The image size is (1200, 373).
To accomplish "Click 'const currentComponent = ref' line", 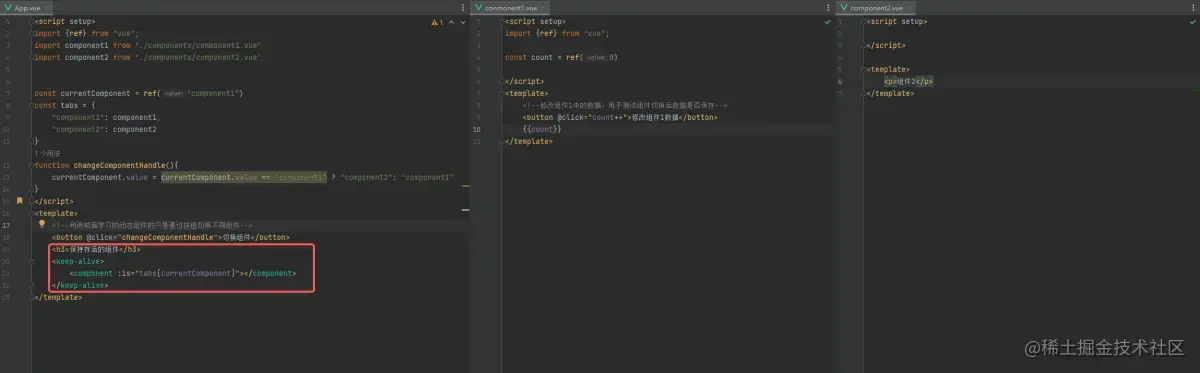I will click(139, 93).
